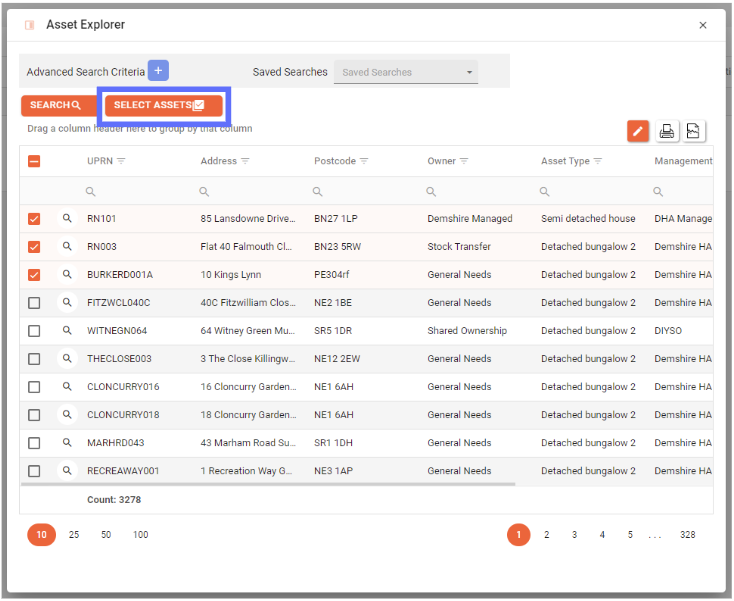View details icon for WITNEGN064 row
The height and width of the screenshot is (601, 734).
point(67,330)
